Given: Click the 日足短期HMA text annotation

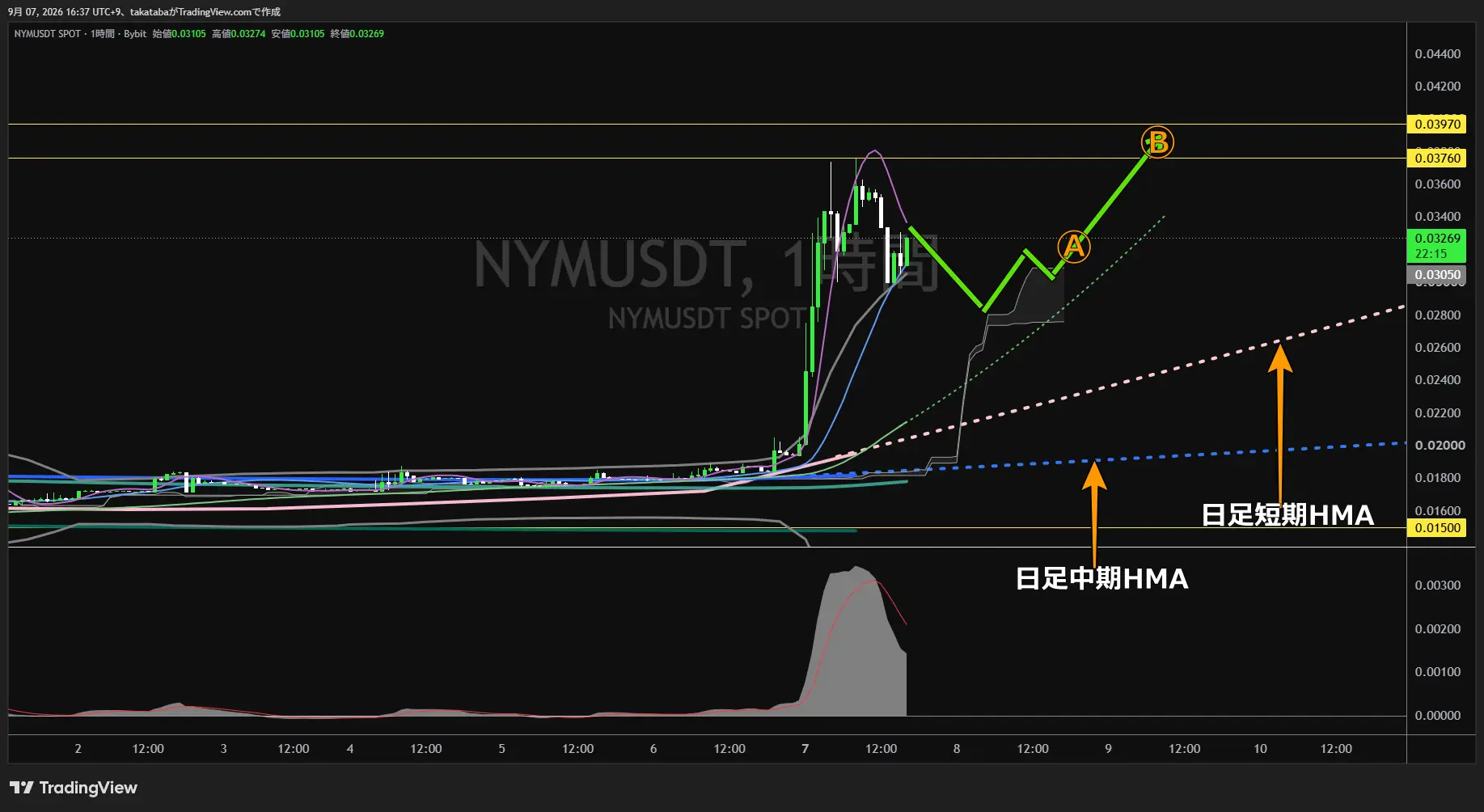Looking at the screenshot, I should (x=1287, y=515).
